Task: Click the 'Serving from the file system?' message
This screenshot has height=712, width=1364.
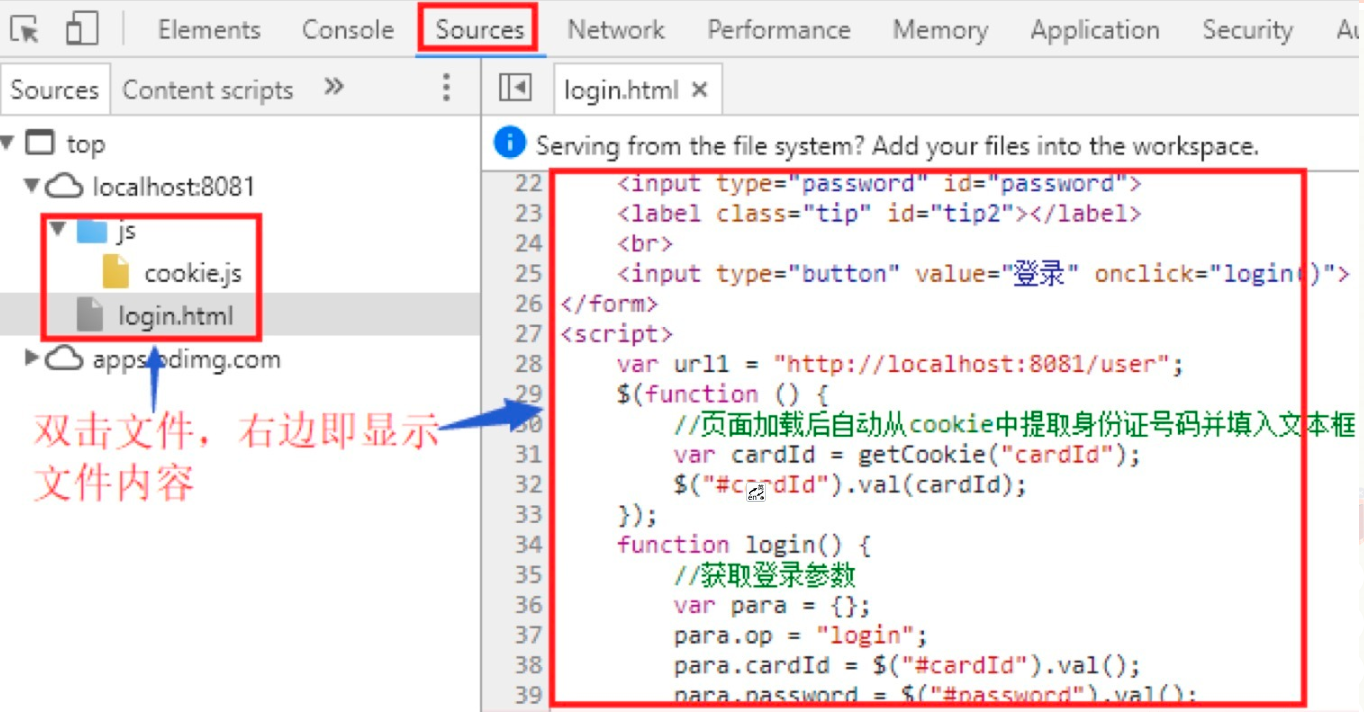Action: [x=897, y=146]
